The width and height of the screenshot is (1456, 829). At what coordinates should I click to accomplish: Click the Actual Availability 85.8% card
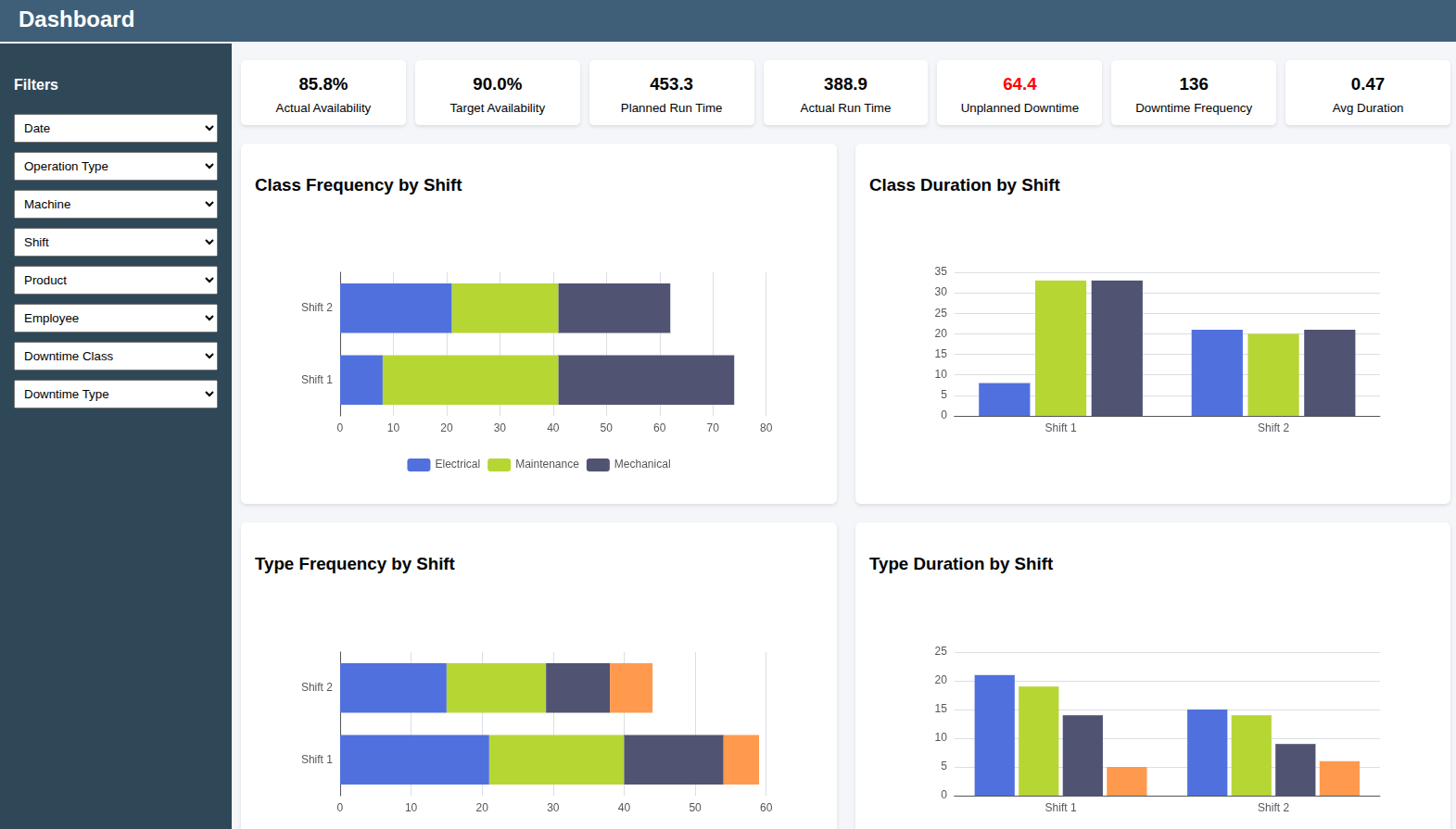click(323, 94)
